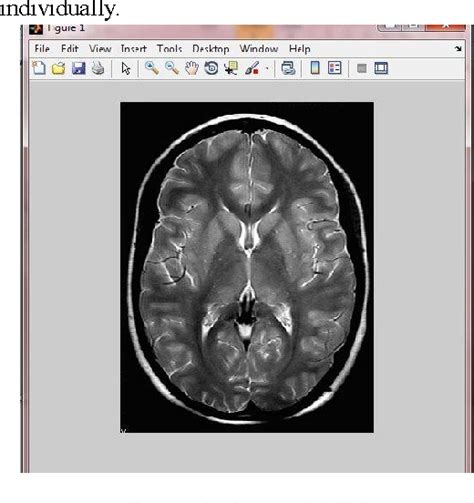The width and height of the screenshot is (474, 503).
Task: Activate the Zoom Out magnifier tool
Action: [172, 68]
